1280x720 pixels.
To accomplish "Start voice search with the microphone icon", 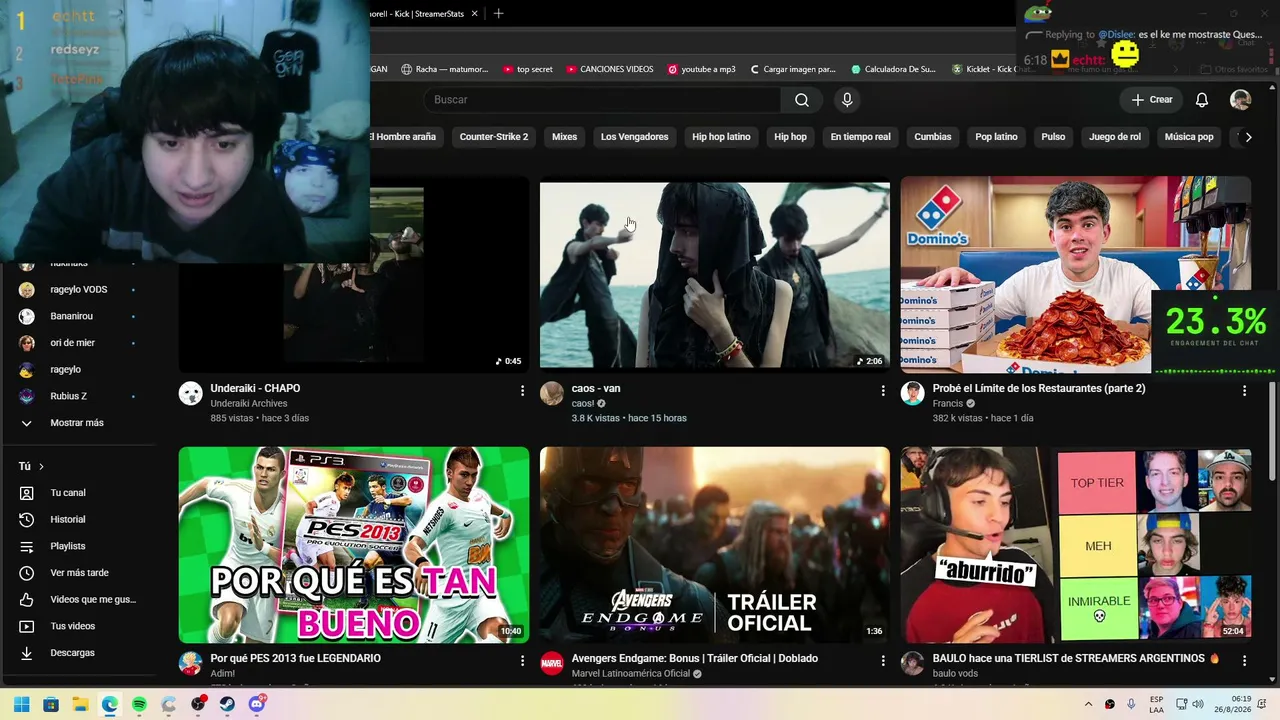I will [x=847, y=100].
